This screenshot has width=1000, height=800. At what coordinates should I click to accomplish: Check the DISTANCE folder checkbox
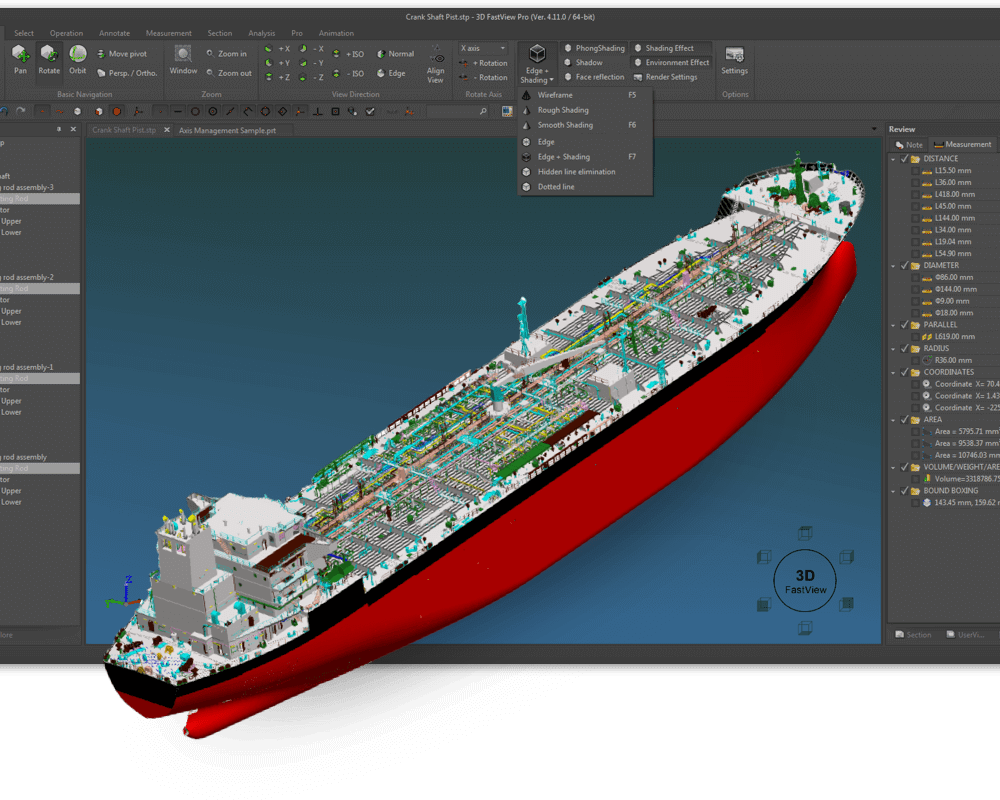tap(904, 159)
